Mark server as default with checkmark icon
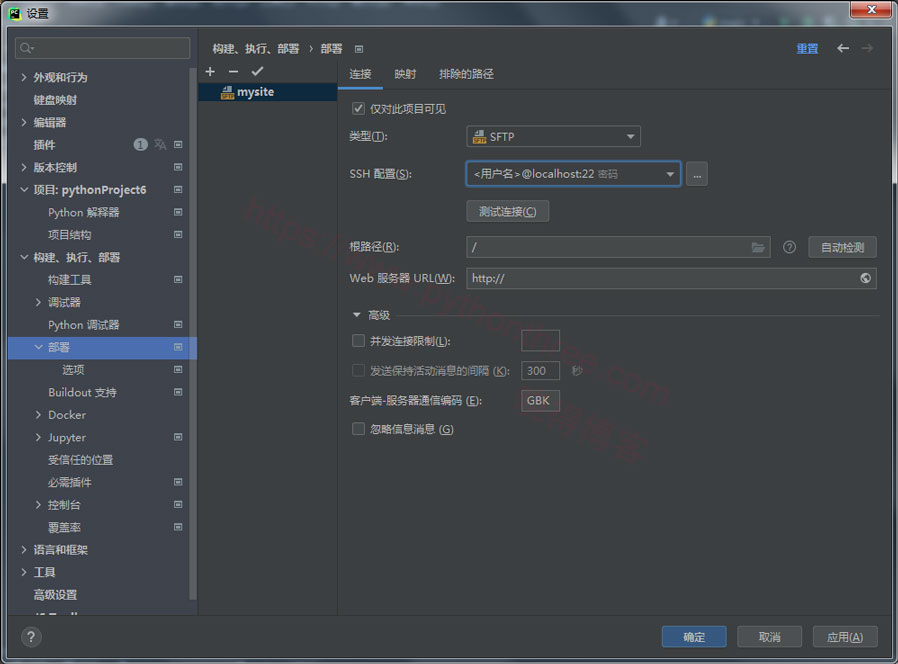This screenshot has width=898, height=664. [x=257, y=71]
